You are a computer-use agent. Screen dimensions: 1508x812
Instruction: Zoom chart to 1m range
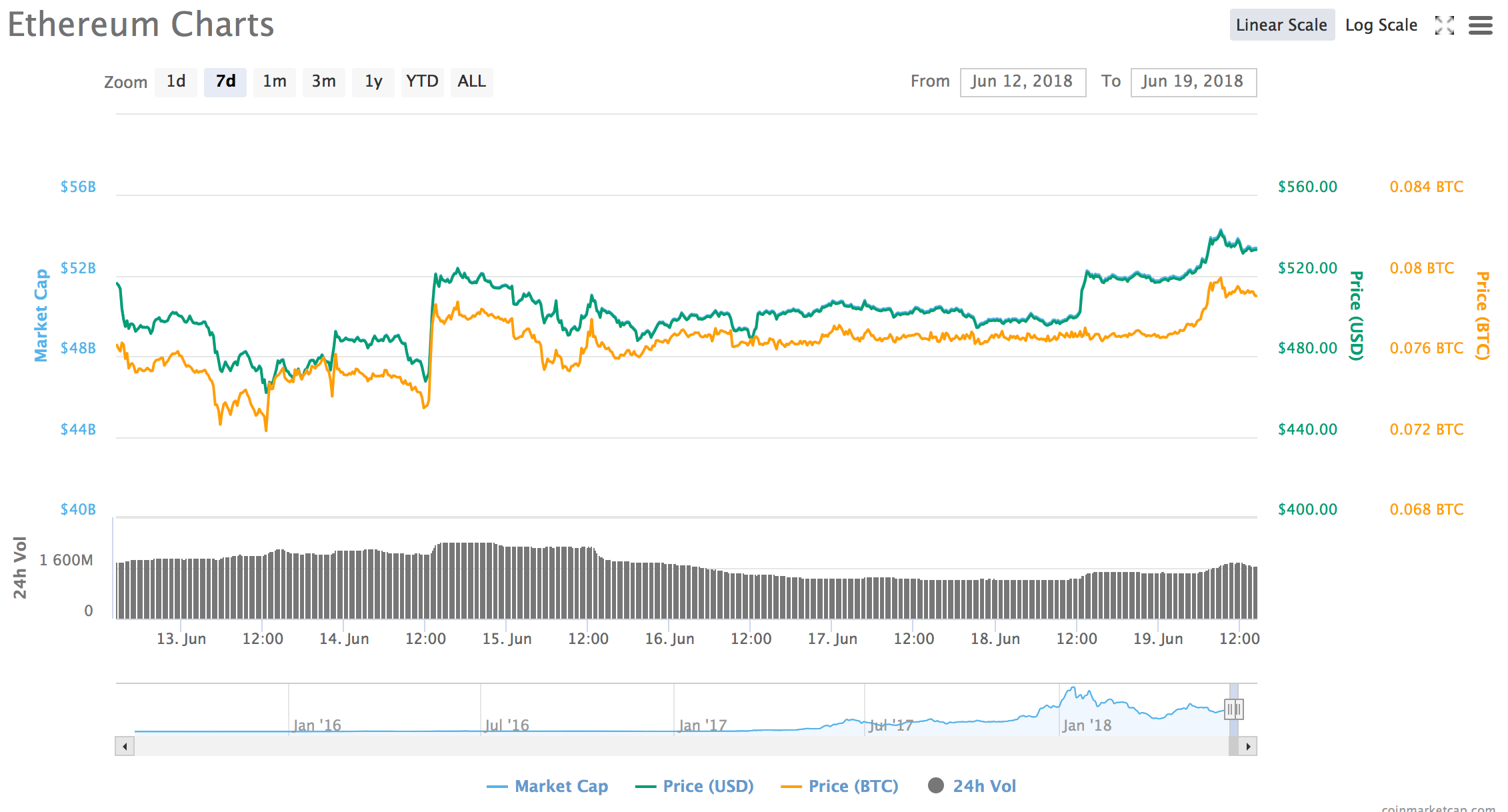click(274, 82)
